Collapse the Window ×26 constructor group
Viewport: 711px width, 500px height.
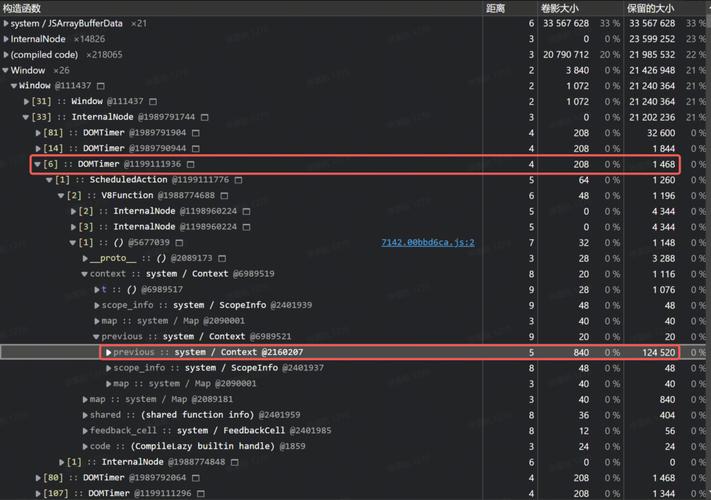pos(5,71)
